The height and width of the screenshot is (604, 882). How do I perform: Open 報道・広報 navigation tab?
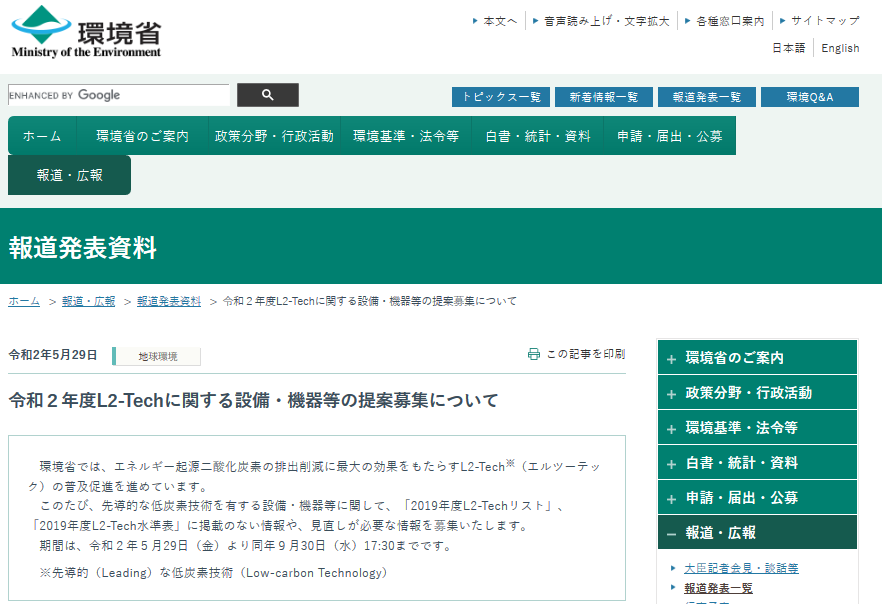pyautogui.click(x=69, y=175)
